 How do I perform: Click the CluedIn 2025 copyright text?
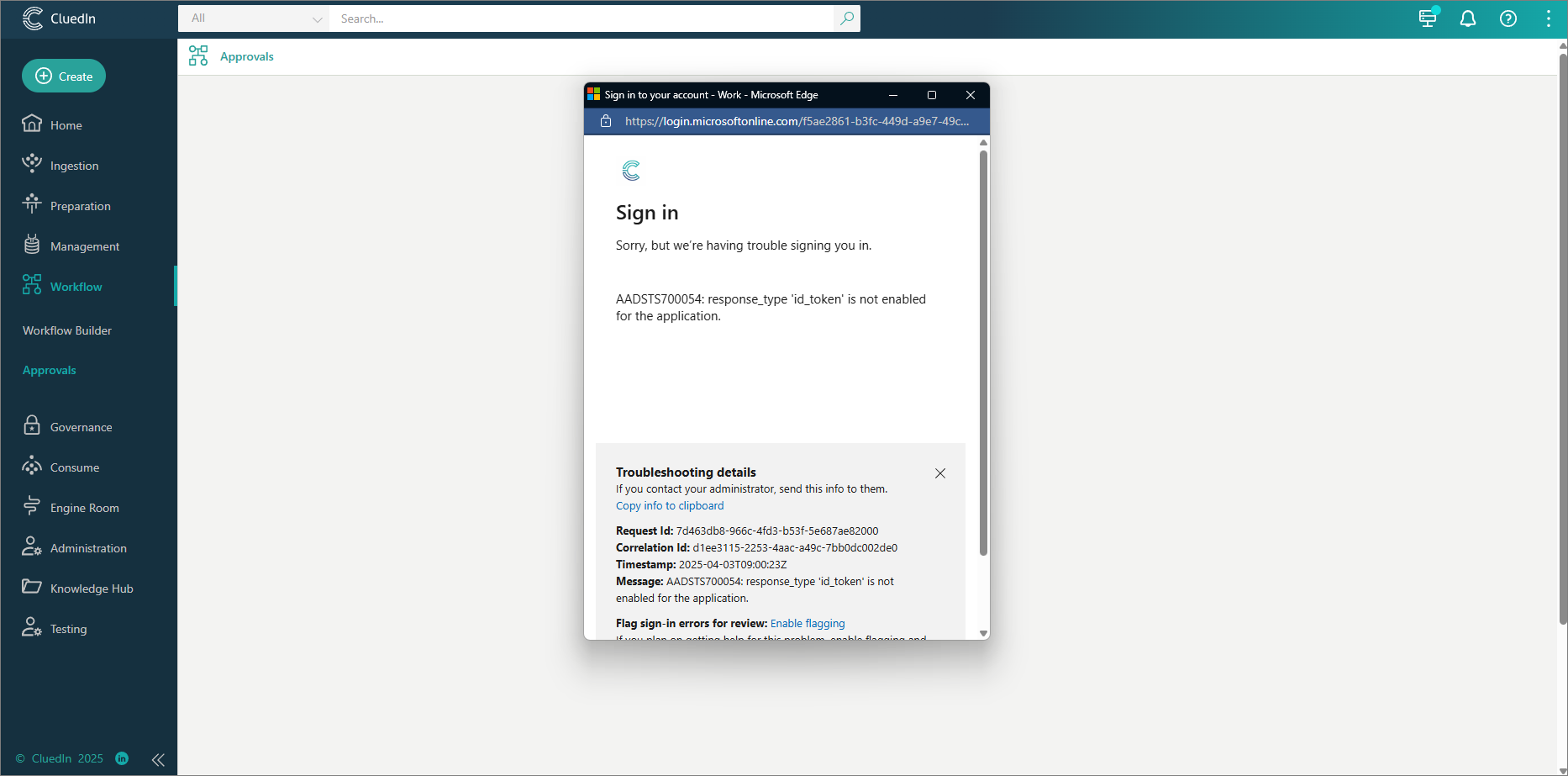coord(60,758)
